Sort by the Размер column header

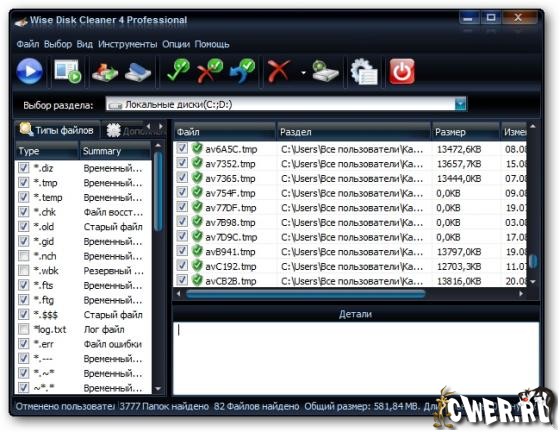click(465, 132)
